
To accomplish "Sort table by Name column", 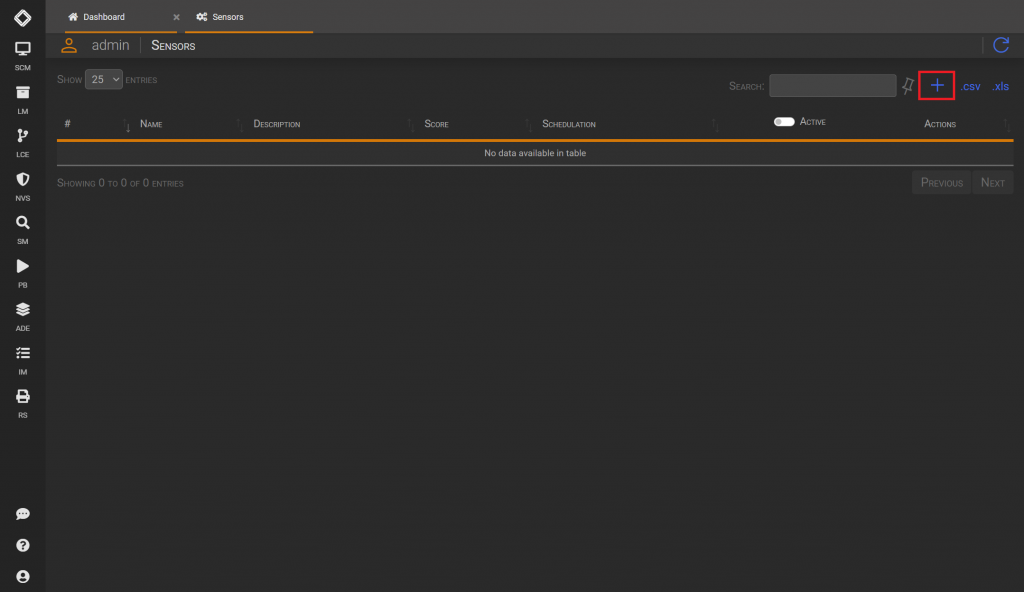I will click(x=151, y=124).
